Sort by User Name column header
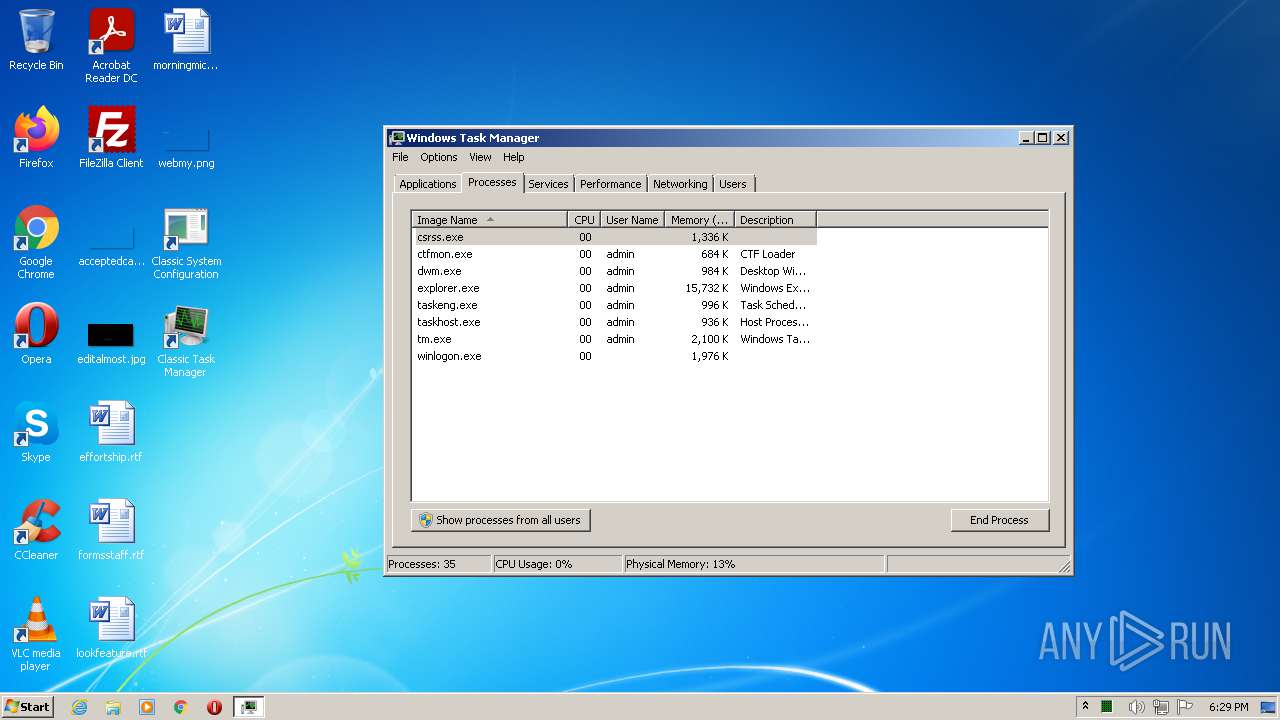This screenshot has height=720, width=1280. [632, 220]
